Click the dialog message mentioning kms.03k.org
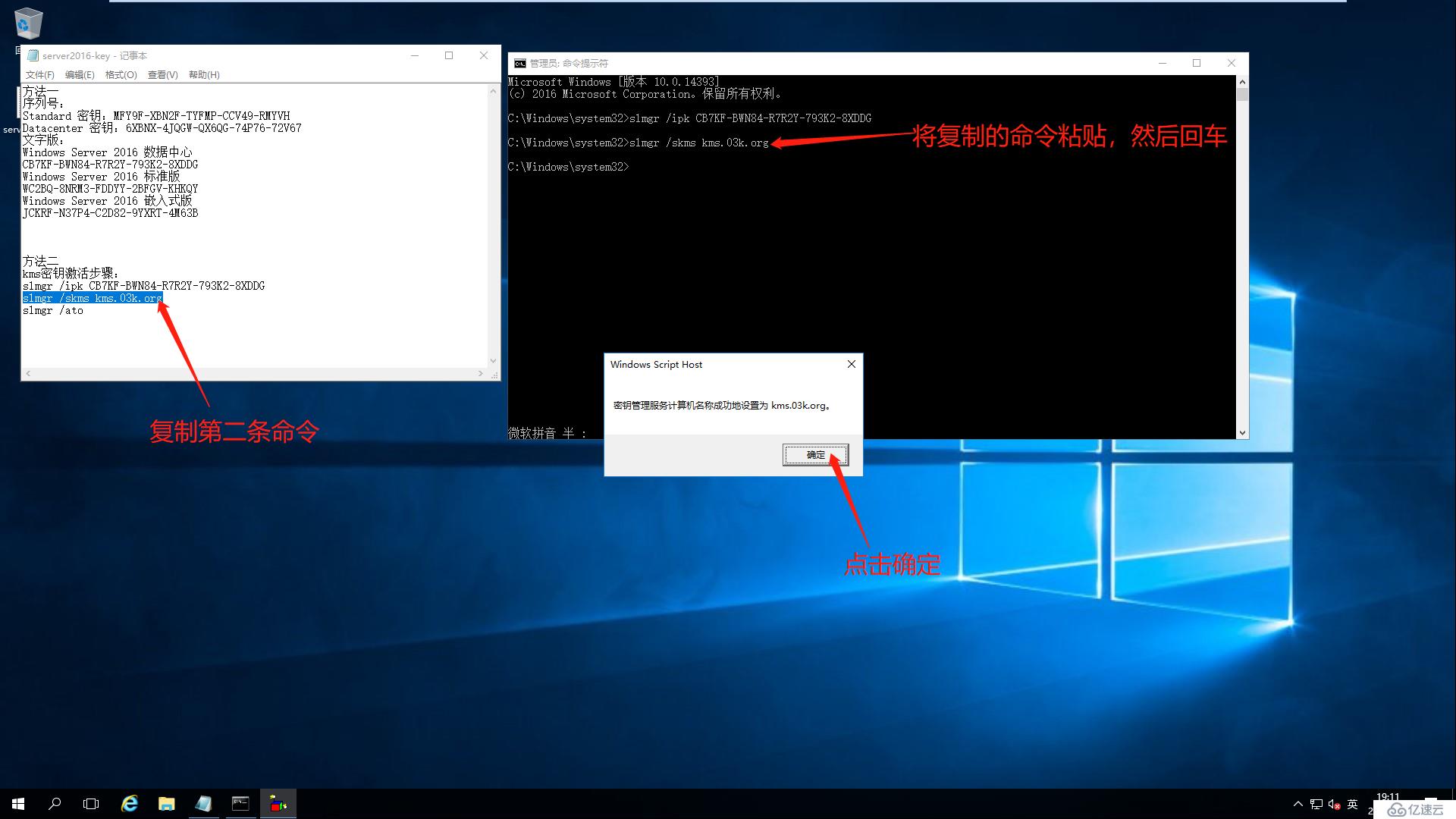Viewport: 1456px width, 819px height. (x=723, y=406)
